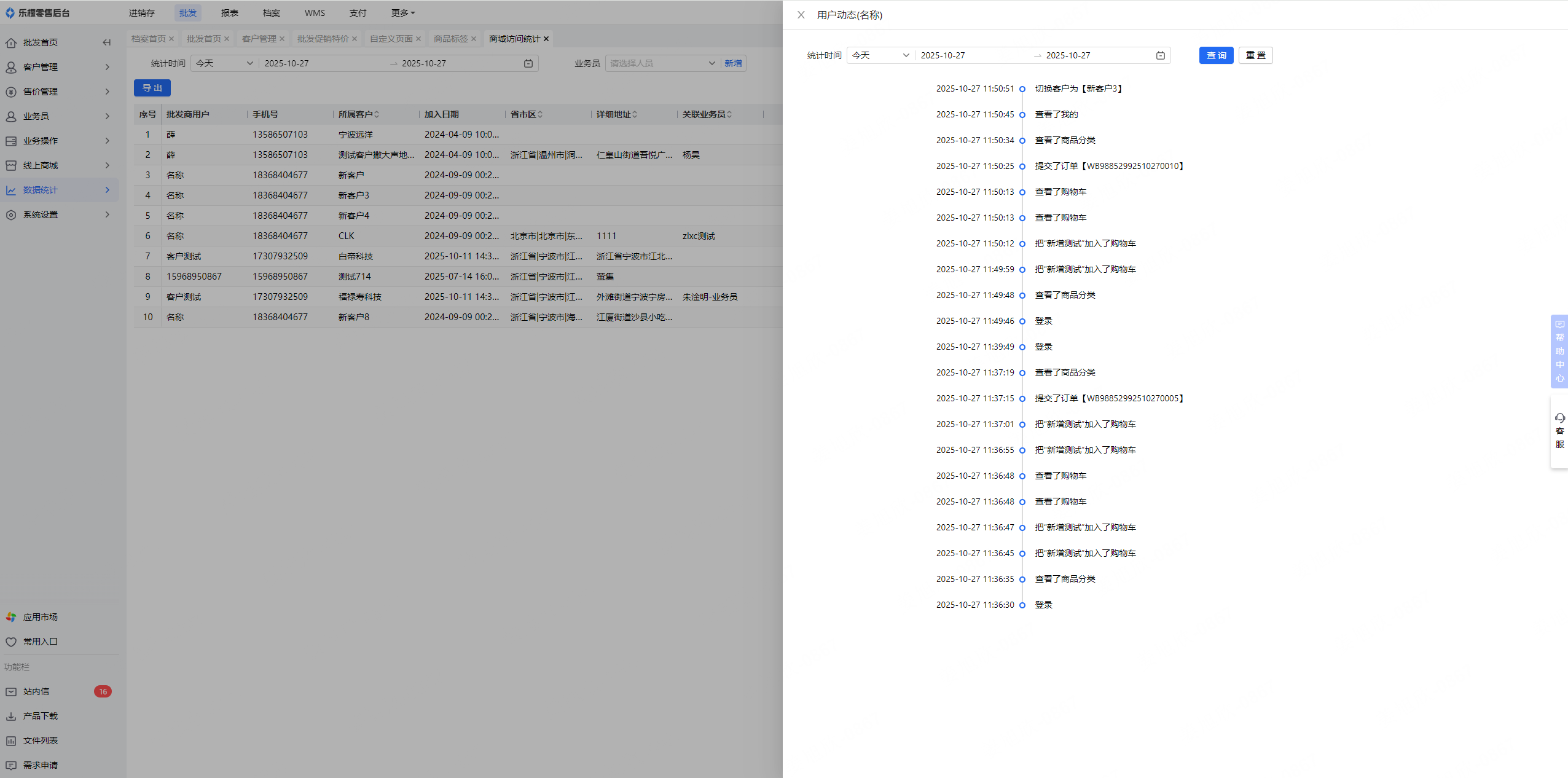Viewport: 1568px width, 778px height.
Task: Open the 帮助中心 side widget
Action: click(1559, 351)
